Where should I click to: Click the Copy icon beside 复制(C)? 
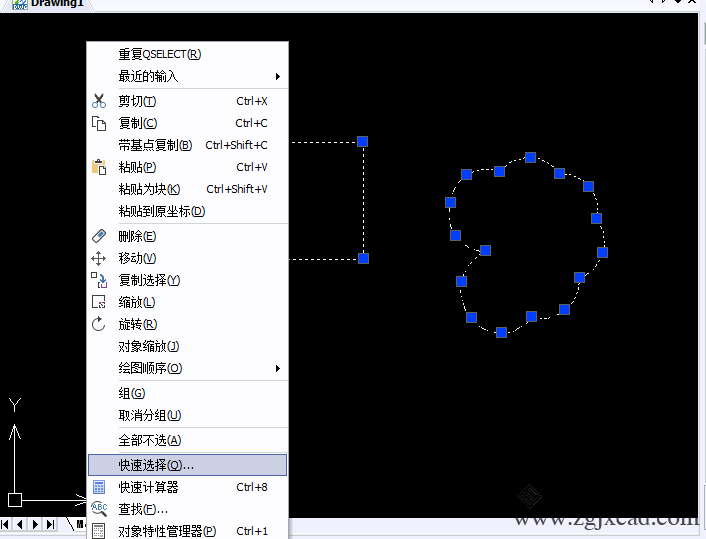pos(99,123)
